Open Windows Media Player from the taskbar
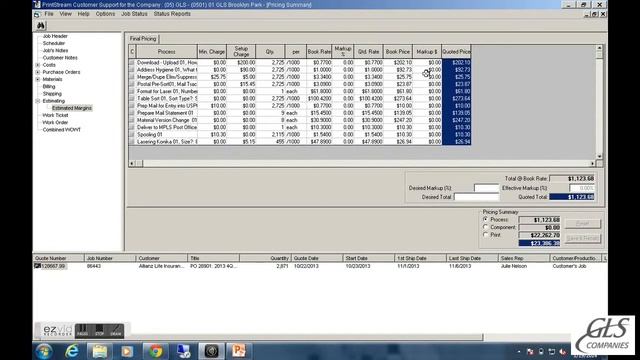 (127, 351)
